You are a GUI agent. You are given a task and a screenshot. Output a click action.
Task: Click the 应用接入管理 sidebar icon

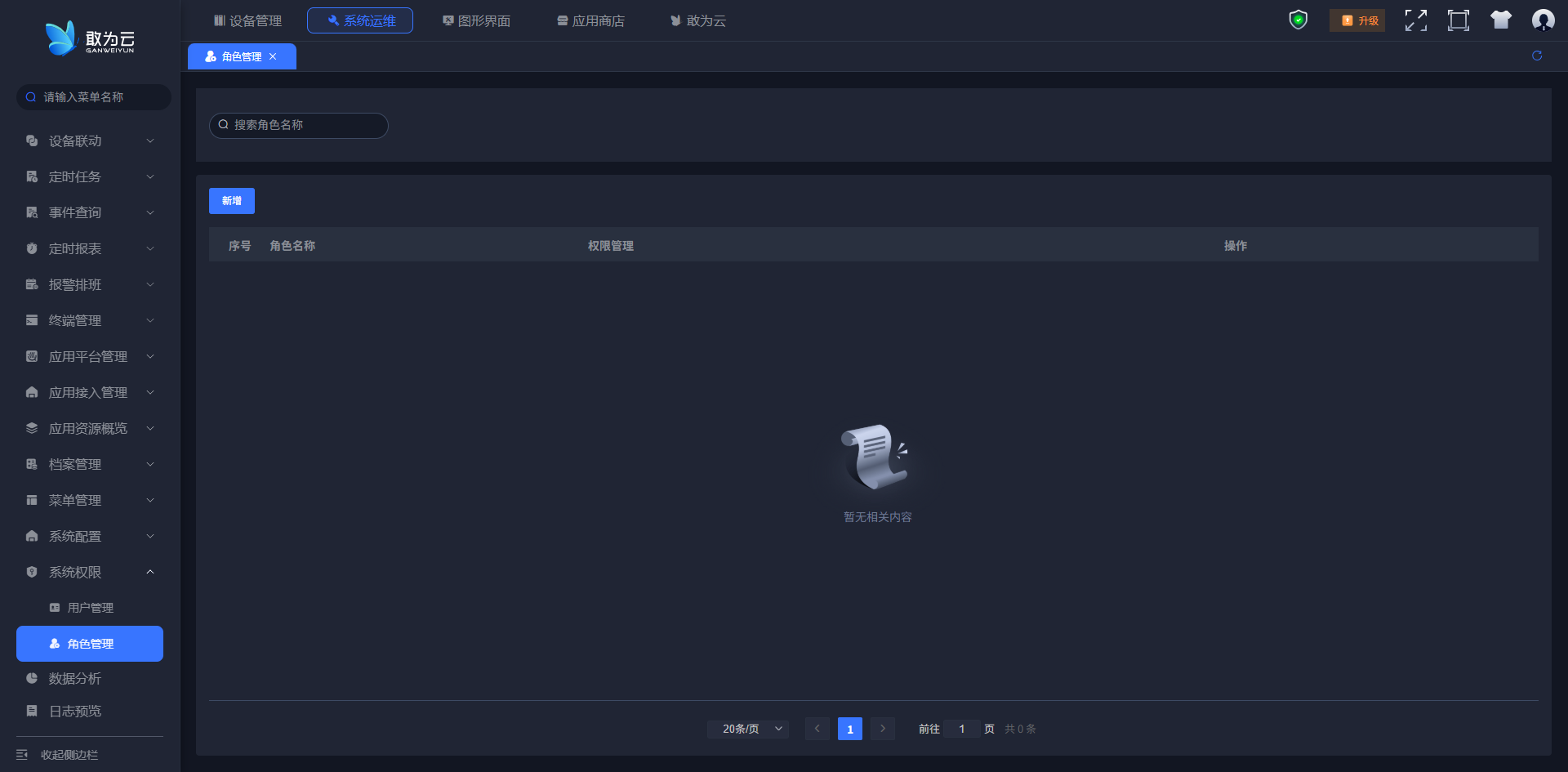32,392
